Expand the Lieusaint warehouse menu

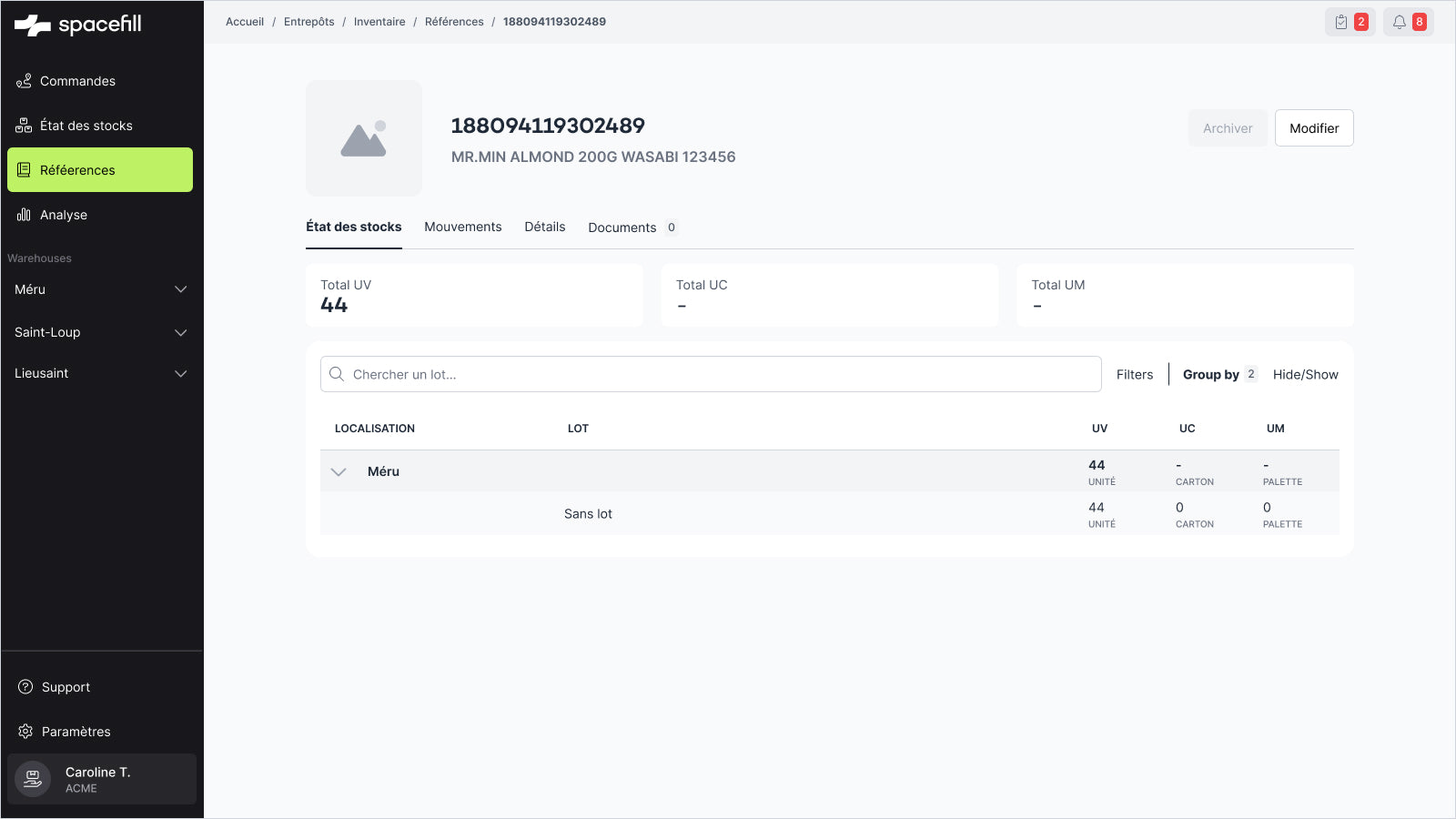[x=180, y=374]
